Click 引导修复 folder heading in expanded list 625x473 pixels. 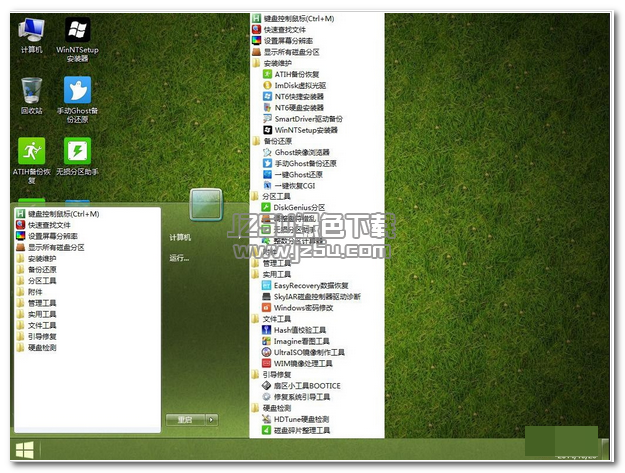coord(271,375)
